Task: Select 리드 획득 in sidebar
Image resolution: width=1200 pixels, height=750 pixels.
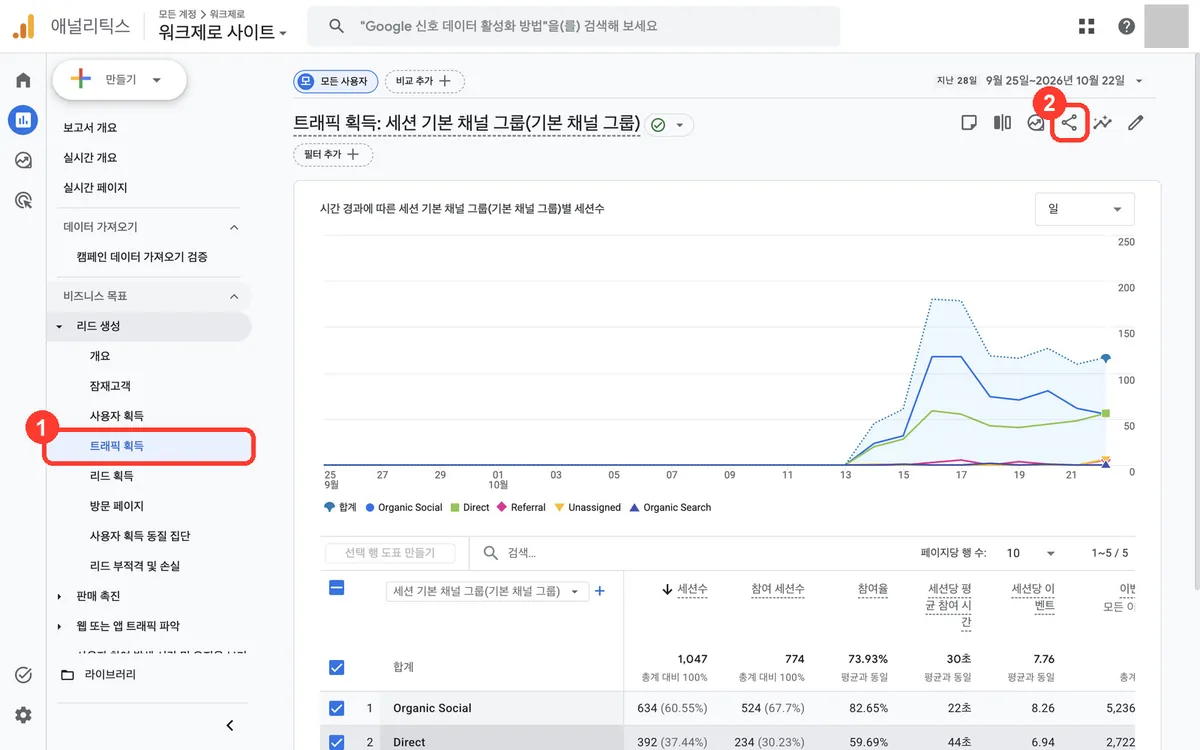Action: (111, 476)
